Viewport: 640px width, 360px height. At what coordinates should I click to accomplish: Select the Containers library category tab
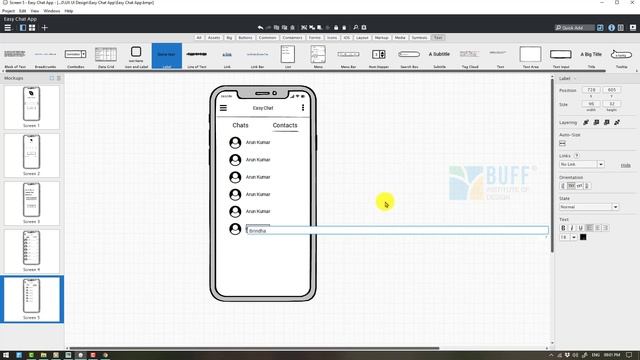pyautogui.click(x=292, y=38)
